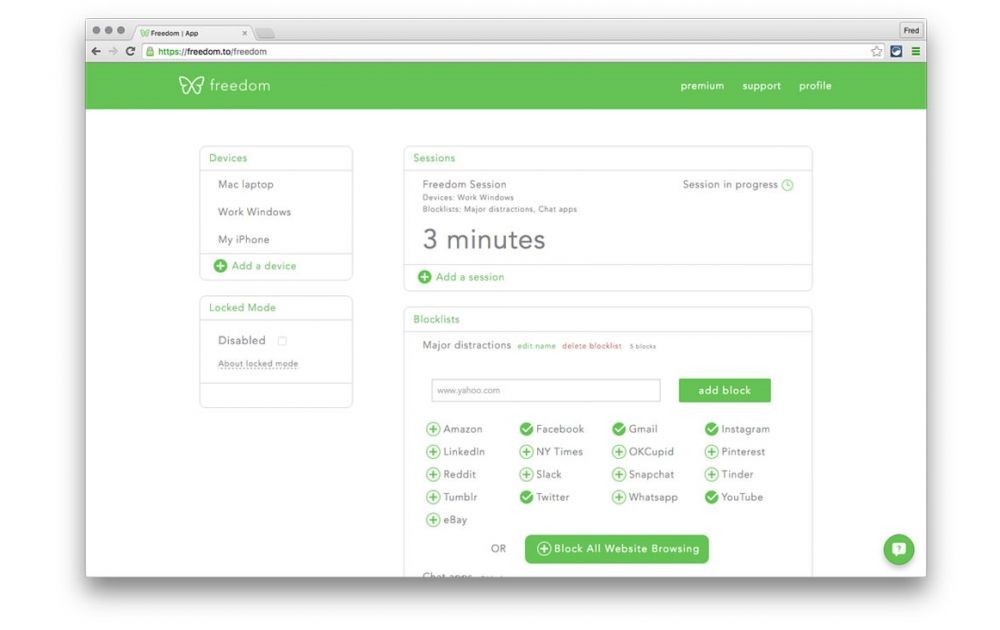This screenshot has width=1000, height=630.
Task: Open the Chrome hamburger menu
Action: [x=916, y=52]
